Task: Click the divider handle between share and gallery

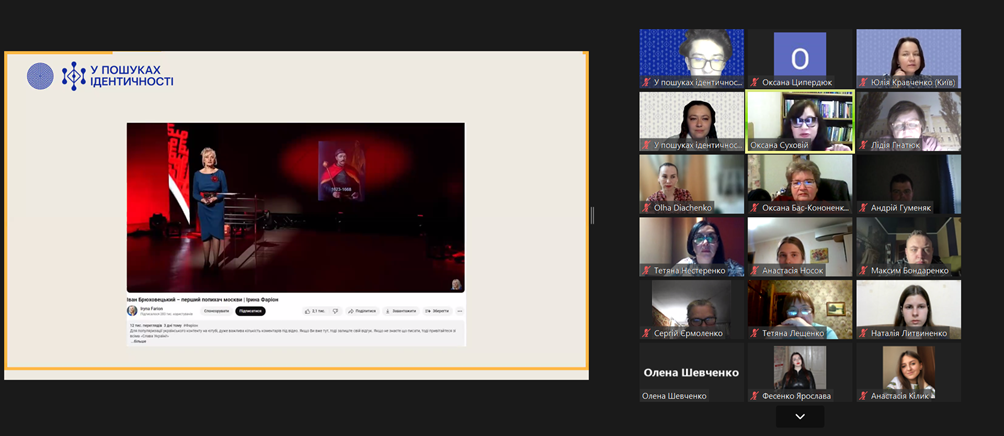Action: tap(592, 215)
